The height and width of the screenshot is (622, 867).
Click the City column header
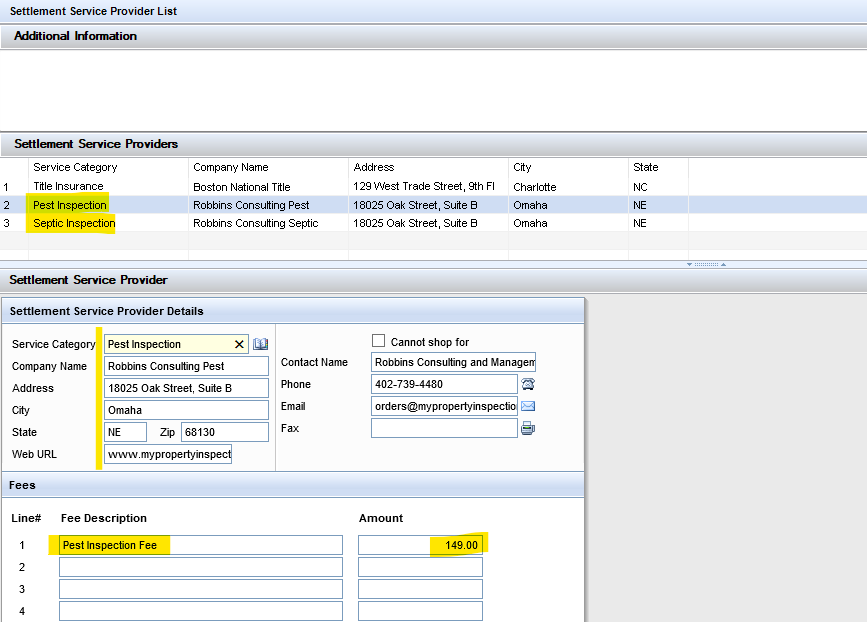click(522, 167)
